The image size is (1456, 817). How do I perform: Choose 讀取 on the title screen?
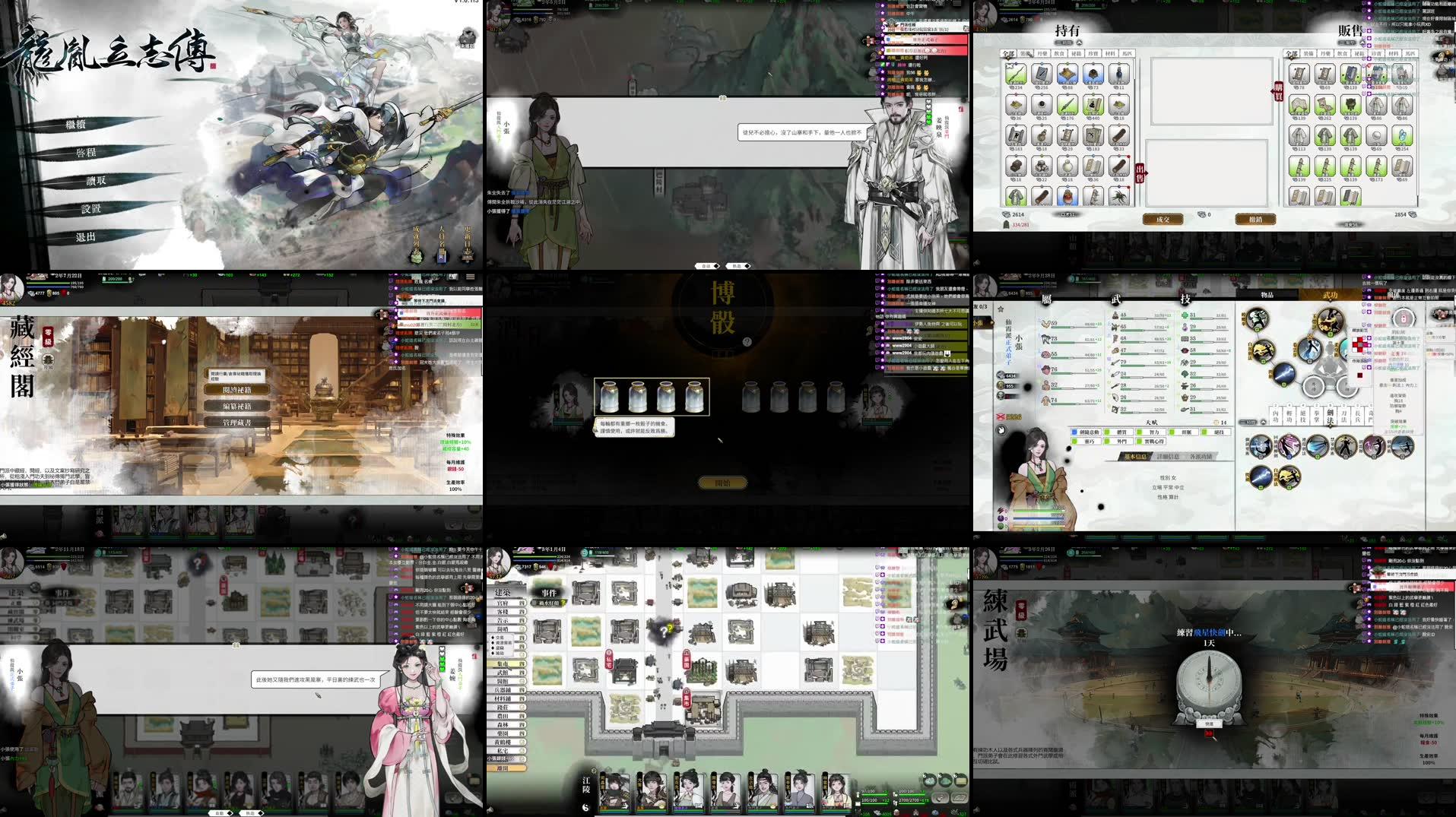pyautogui.click(x=96, y=181)
